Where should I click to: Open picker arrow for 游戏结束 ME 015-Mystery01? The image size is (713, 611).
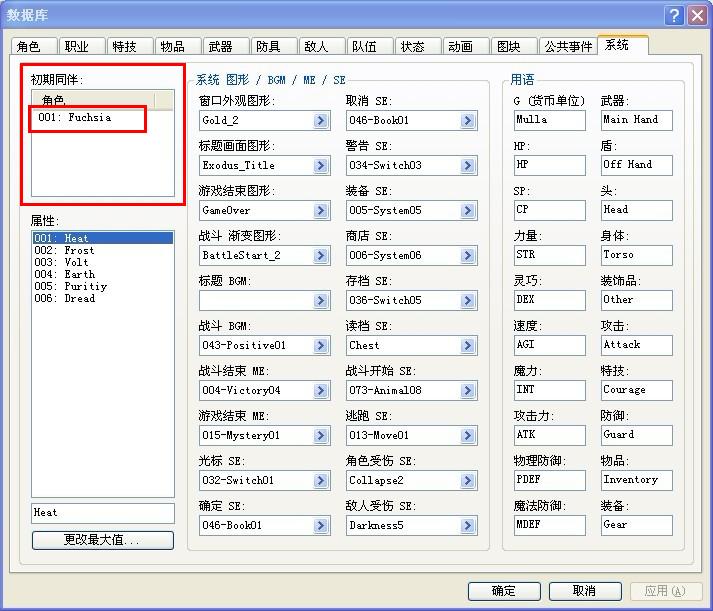[x=321, y=436]
